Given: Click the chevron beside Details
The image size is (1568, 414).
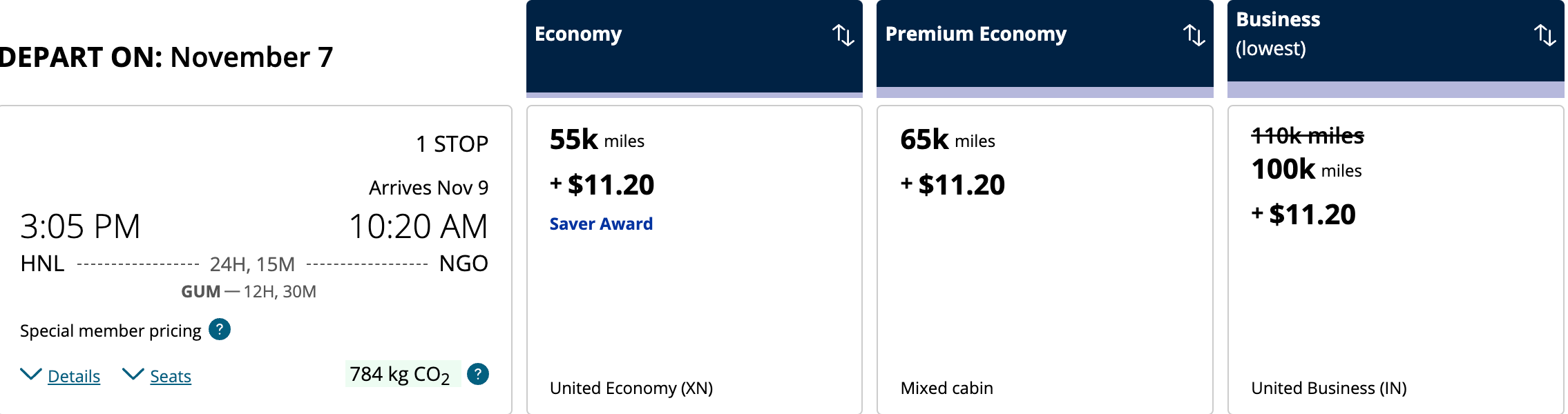Looking at the screenshot, I should 30,375.
